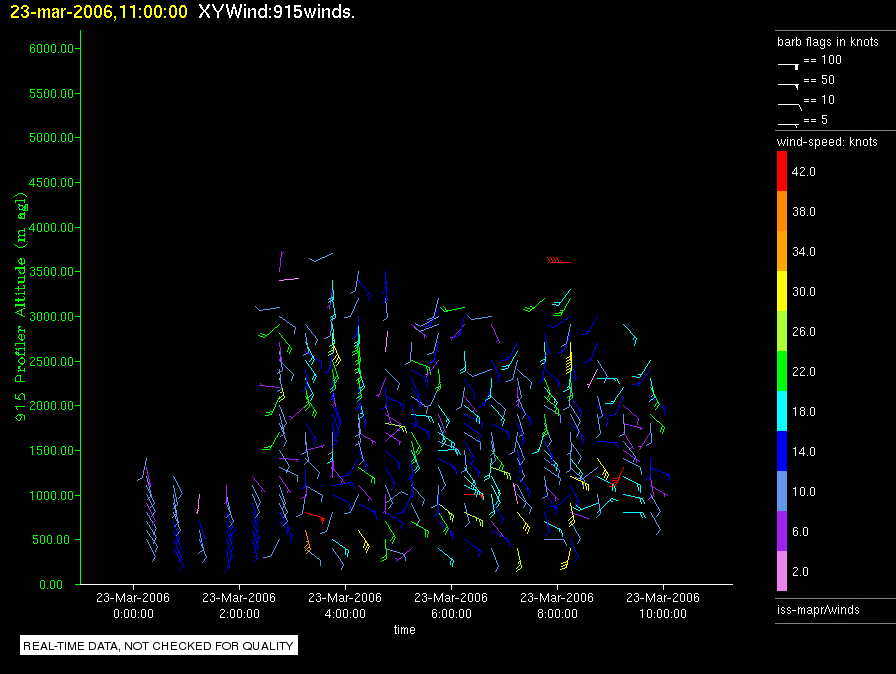The width and height of the screenshot is (896, 674).
Task: Click the 2:00:00 time axis label
Action: click(x=239, y=613)
